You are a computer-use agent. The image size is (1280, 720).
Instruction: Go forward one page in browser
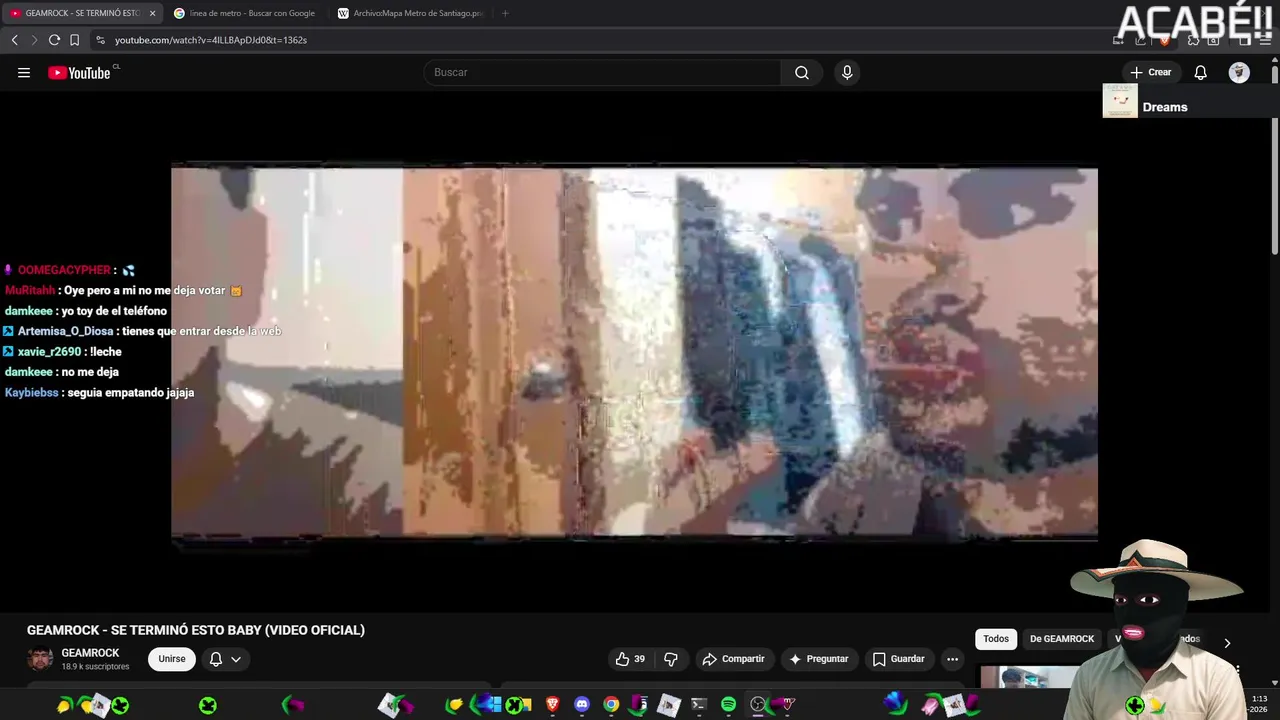(x=34, y=40)
